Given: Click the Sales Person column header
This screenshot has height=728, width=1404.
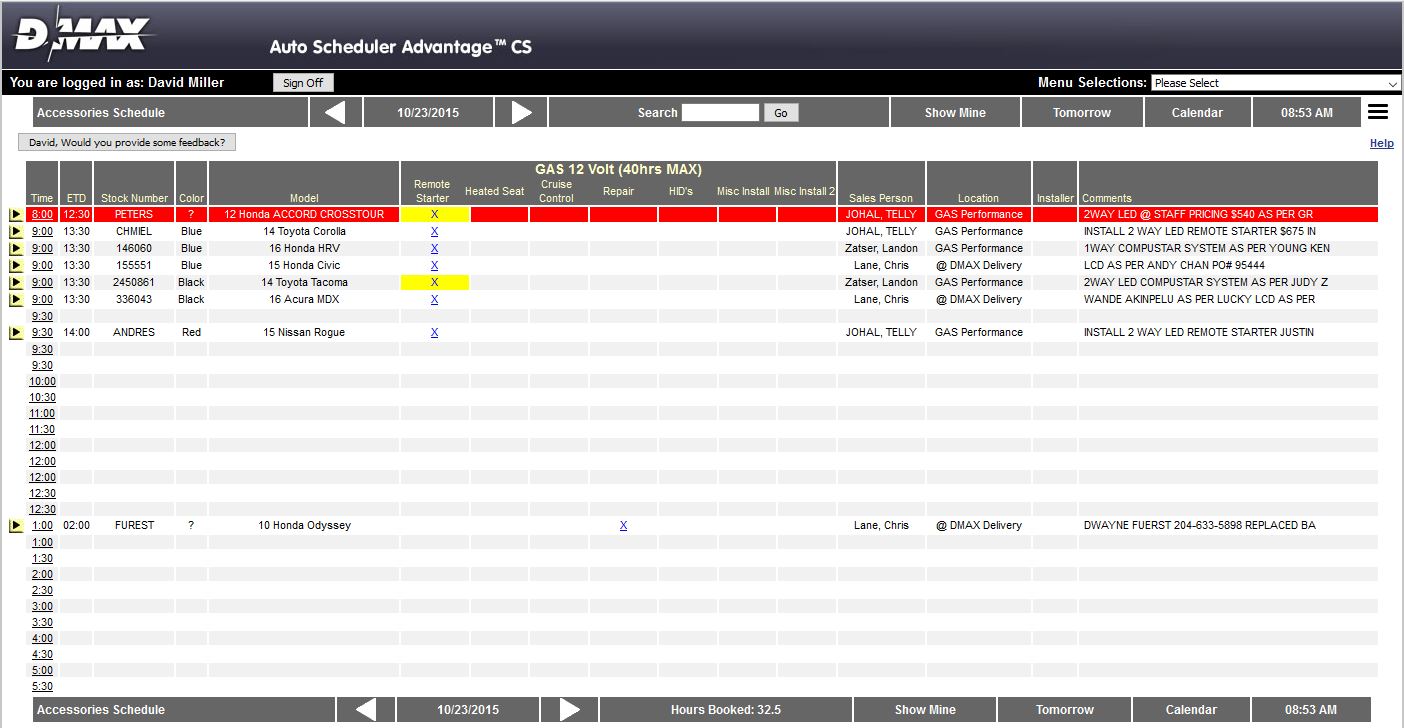Looking at the screenshot, I should point(881,198).
